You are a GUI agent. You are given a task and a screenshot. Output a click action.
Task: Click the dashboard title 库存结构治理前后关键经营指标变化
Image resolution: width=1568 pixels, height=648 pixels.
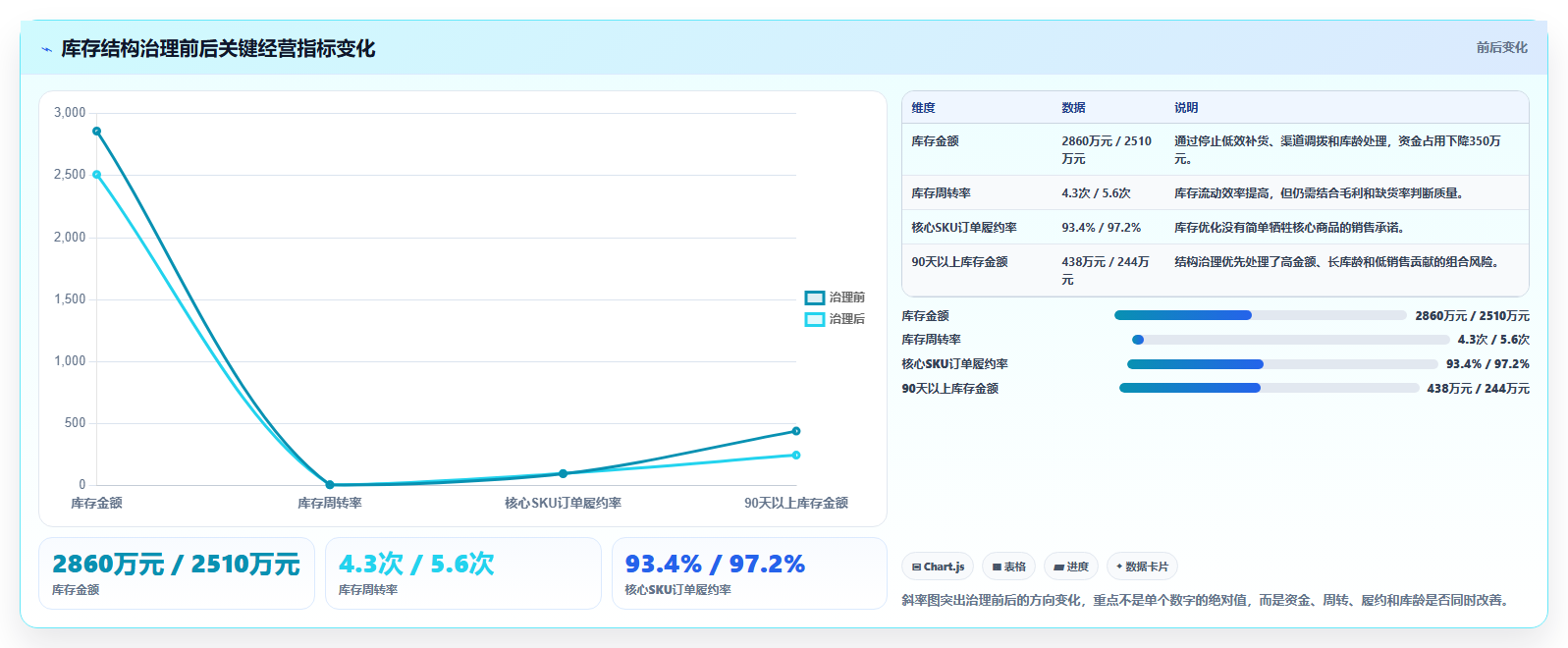click(218, 49)
